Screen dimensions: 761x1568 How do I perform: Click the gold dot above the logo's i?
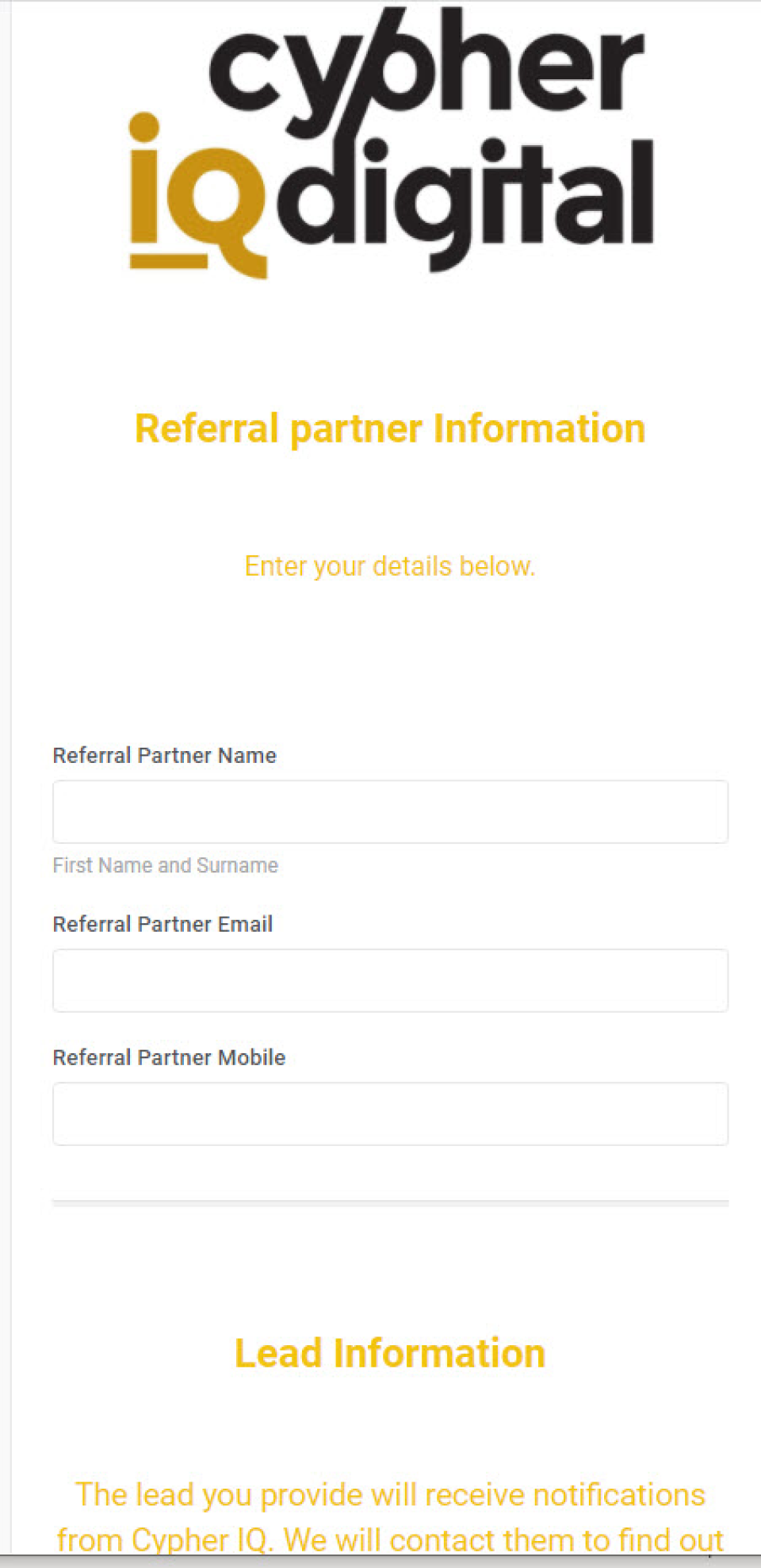point(144,127)
